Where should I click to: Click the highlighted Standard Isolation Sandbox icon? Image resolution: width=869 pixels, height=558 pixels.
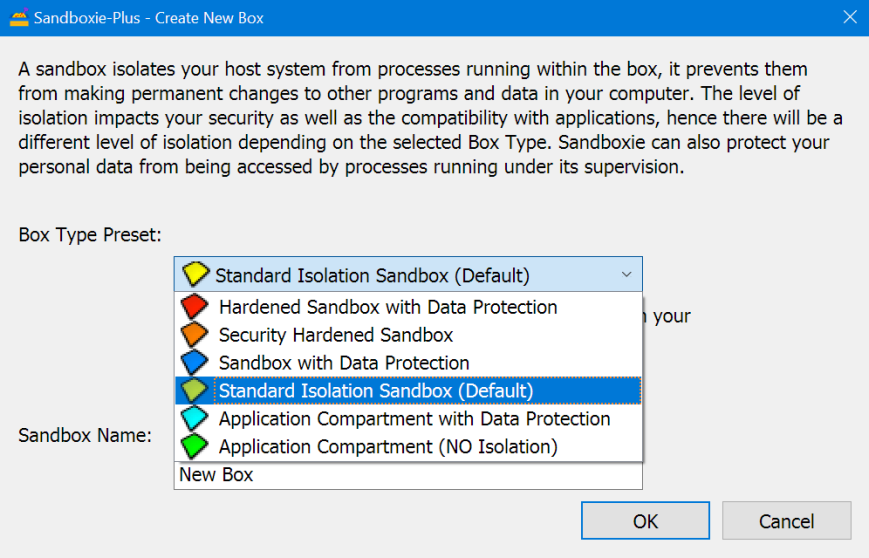tap(194, 391)
